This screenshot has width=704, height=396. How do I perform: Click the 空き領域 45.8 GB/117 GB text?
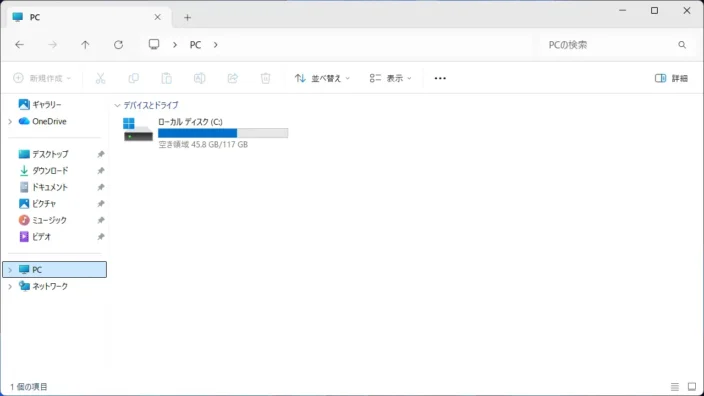(x=203, y=145)
